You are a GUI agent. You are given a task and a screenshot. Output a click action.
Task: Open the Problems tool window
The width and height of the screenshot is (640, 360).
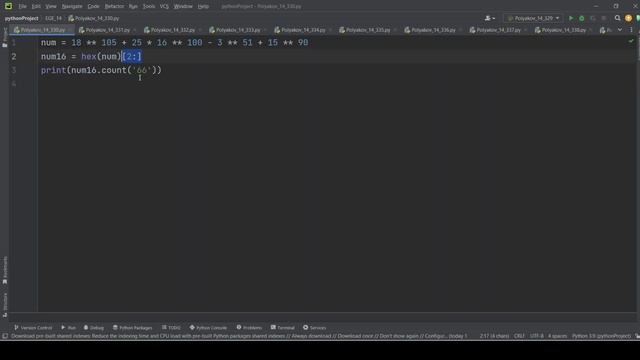tap(249, 327)
